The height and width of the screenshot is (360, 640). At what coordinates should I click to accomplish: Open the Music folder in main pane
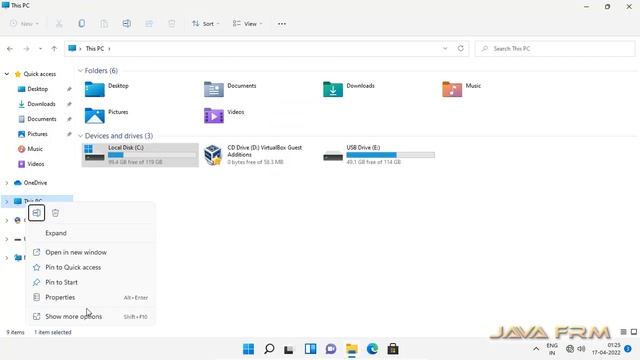pyautogui.click(x=462, y=89)
